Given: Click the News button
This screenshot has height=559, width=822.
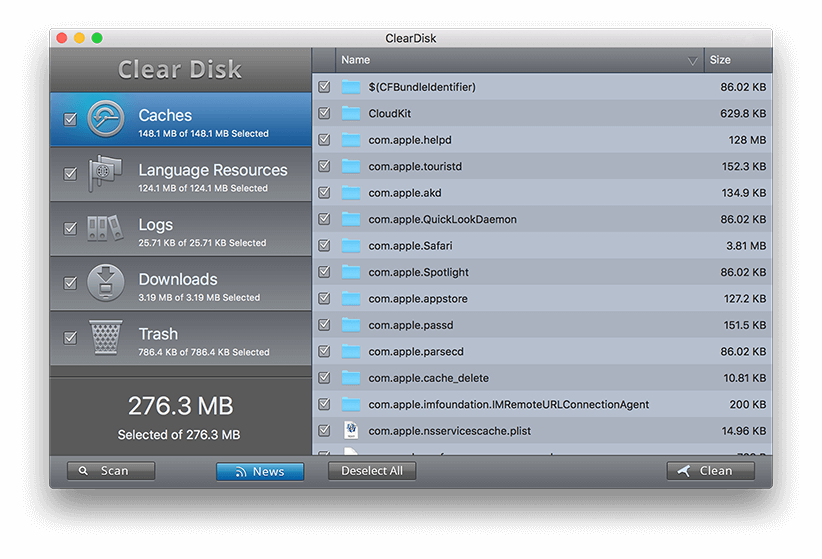Looking at the screenshot, I should pyautogui.click(x=260, y=471).
